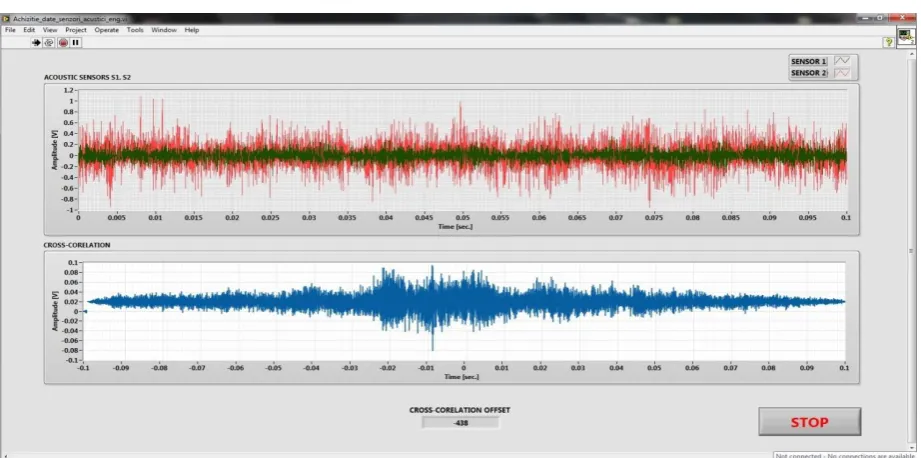Click the Run arrow in the toolbar
This screenshot has height=458, width=921.
[36, 43]
